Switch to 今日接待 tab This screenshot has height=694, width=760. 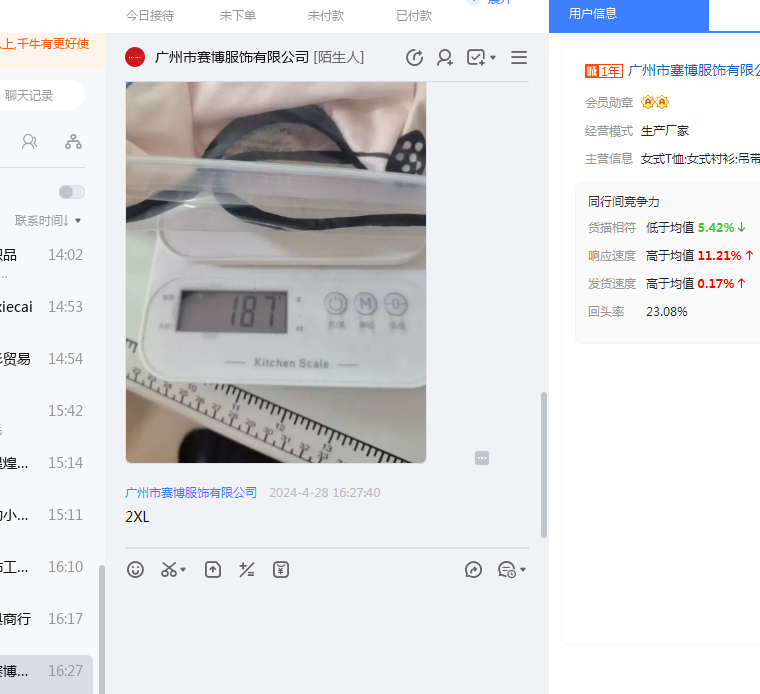click(150, 16)
